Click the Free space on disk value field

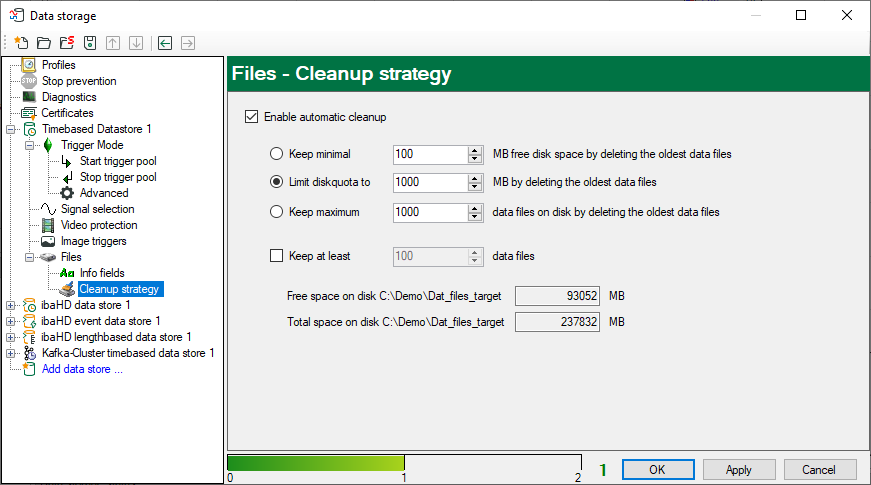pos(557,296)
